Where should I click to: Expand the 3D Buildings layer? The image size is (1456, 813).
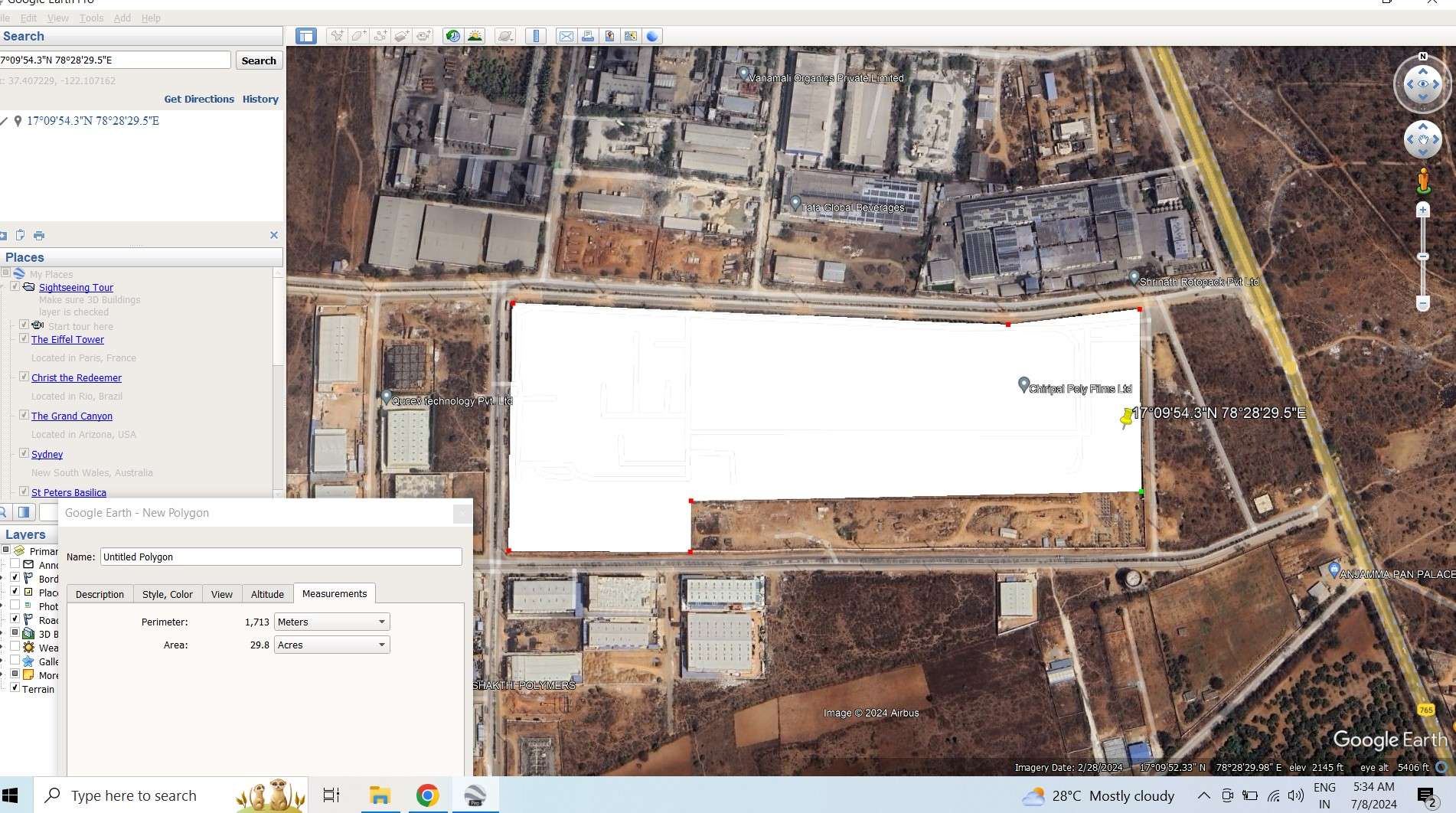click(x=2, y=633)
